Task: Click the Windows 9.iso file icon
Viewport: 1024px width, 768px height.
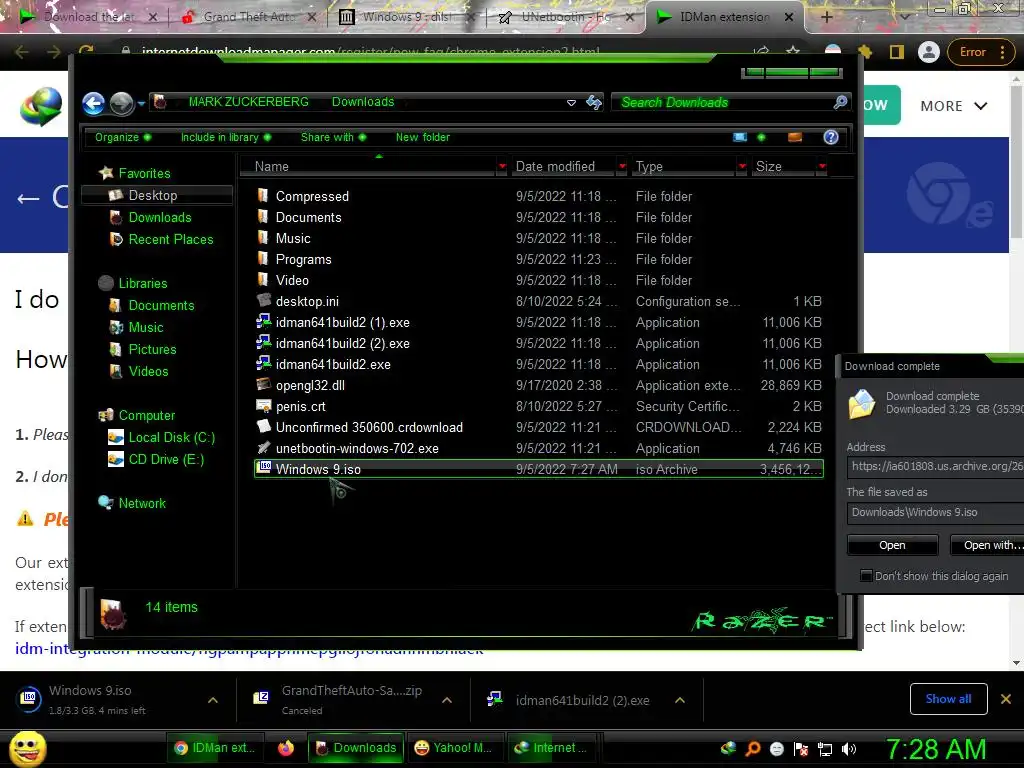Action: tap(264, 468)
